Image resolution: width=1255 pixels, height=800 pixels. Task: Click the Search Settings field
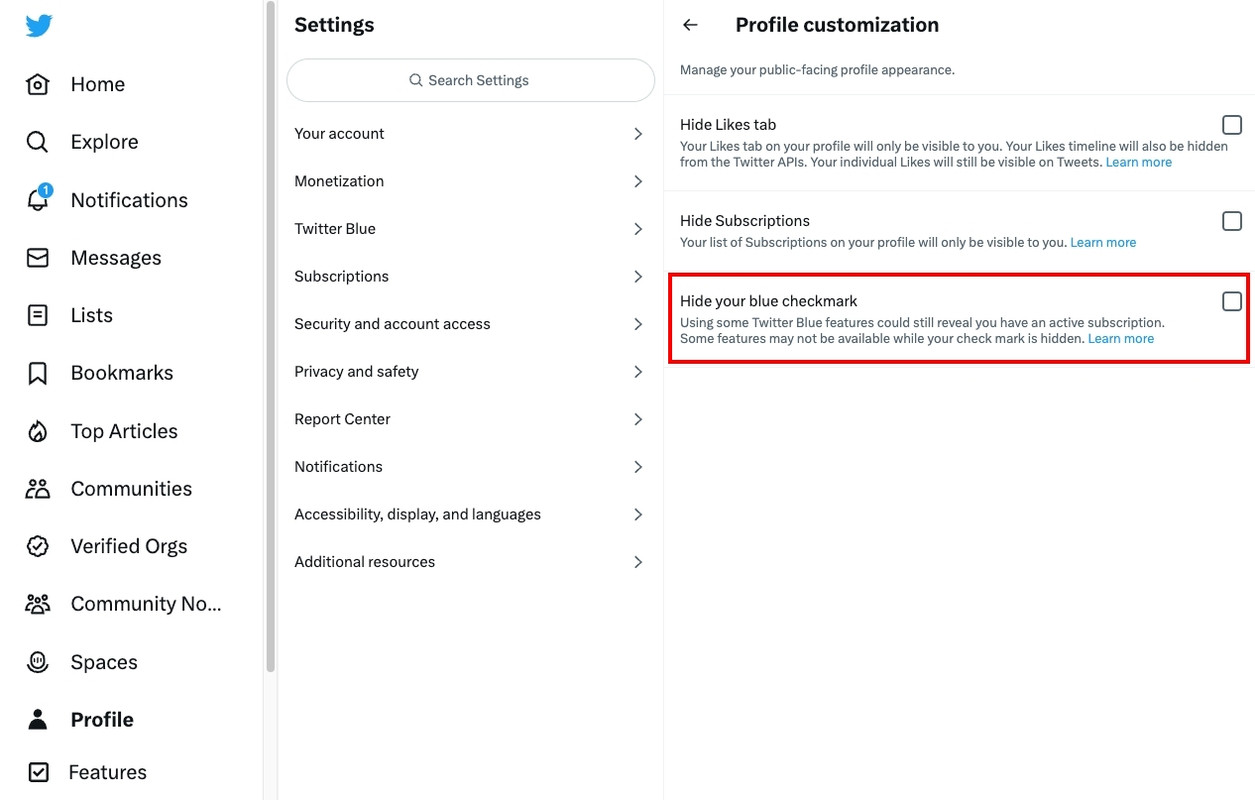point(470,80)
